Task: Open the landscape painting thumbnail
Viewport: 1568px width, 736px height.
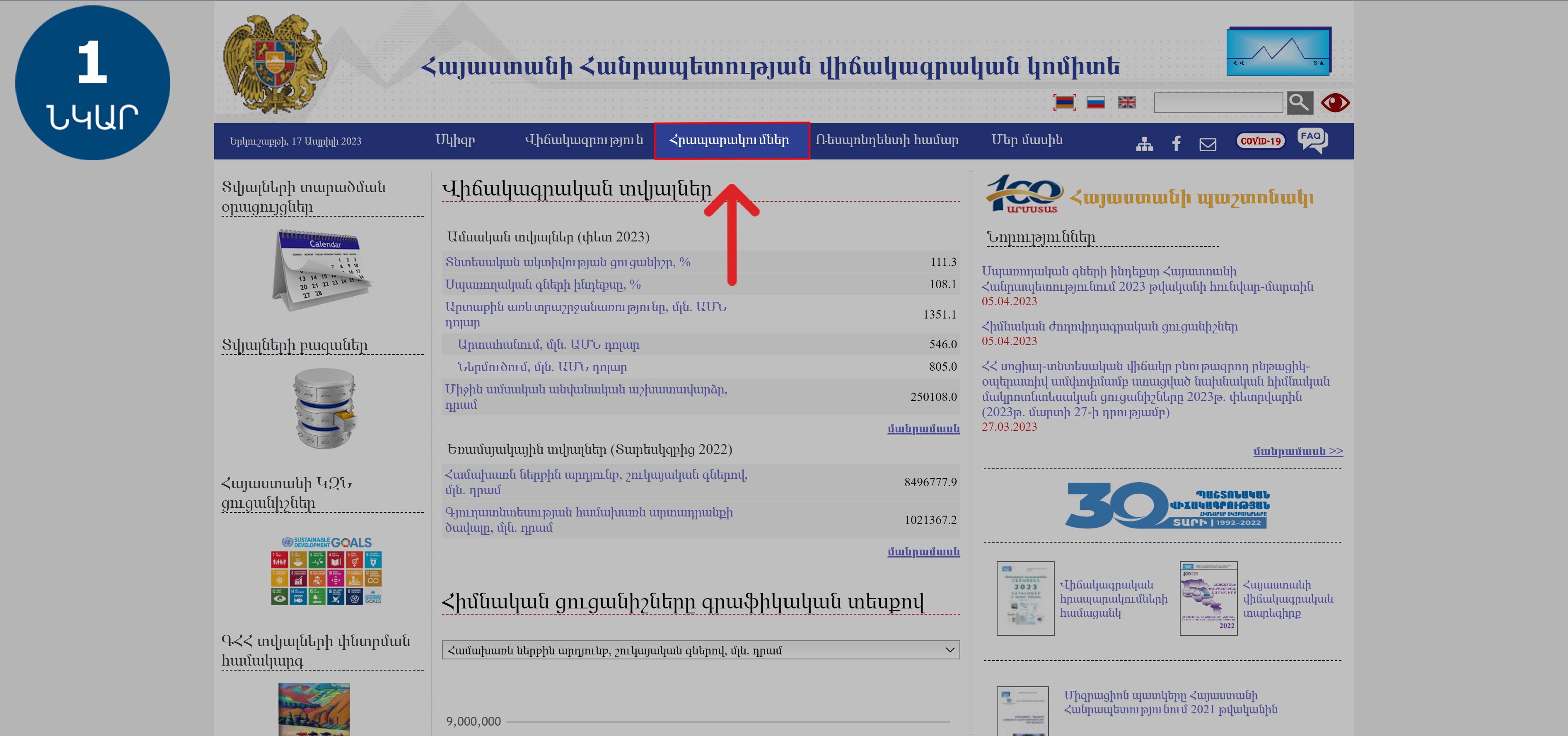Action: [x=314, y=709]
